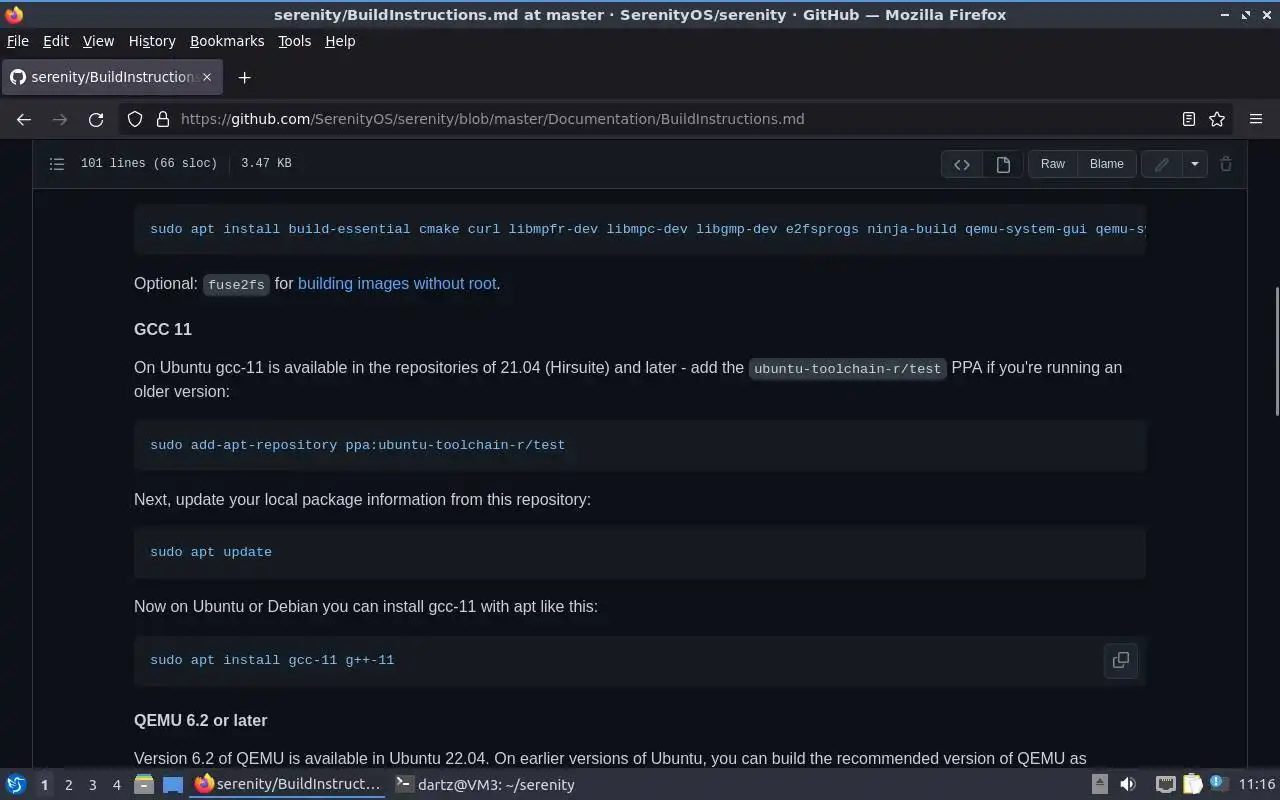Open the clipboard manager tray icon
The image size is (1280, 800).
pos(1192,785)
